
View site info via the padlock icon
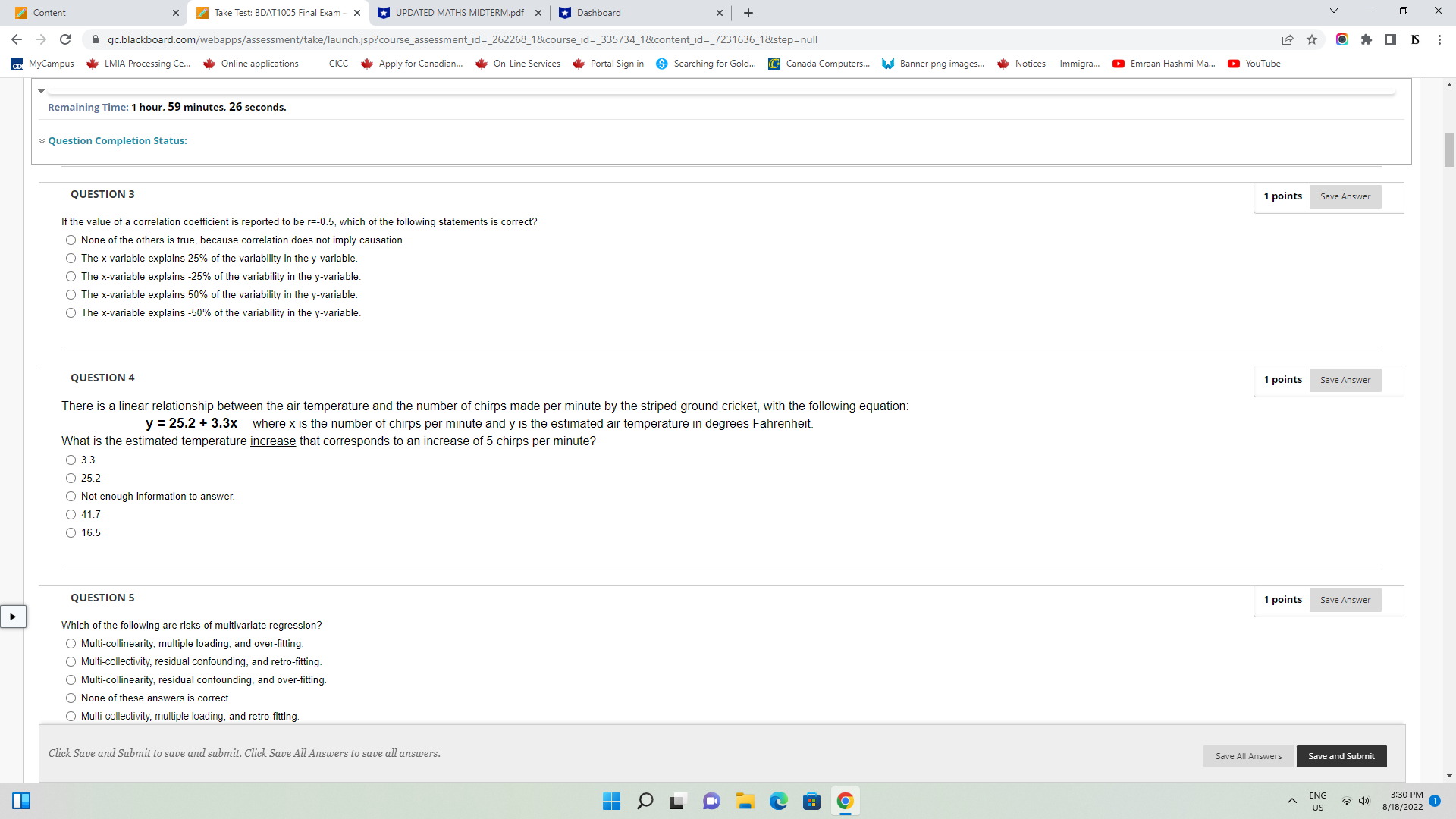pyautogui.click(x=96, y=39)
